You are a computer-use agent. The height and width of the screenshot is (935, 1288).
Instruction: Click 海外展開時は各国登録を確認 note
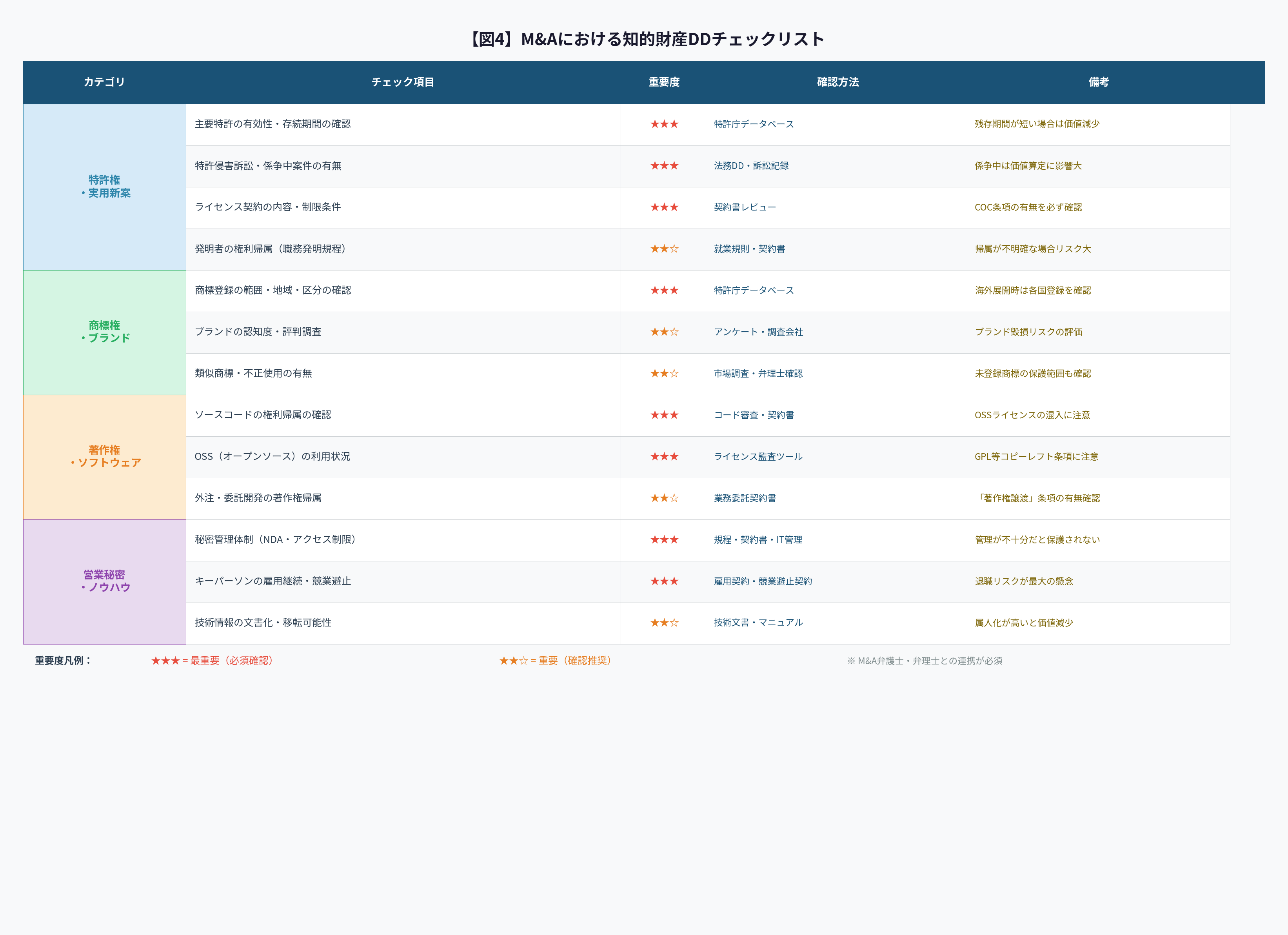coord(1032,290)
